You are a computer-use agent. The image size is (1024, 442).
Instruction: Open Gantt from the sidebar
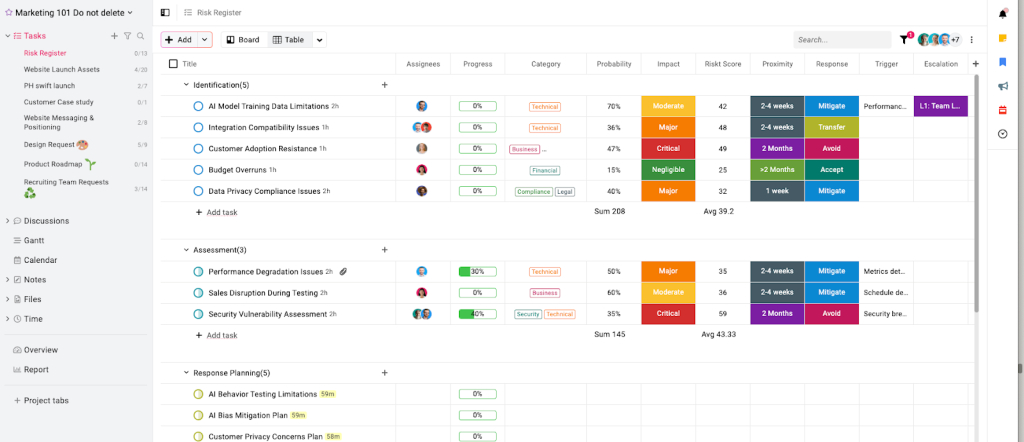point(34,240)
